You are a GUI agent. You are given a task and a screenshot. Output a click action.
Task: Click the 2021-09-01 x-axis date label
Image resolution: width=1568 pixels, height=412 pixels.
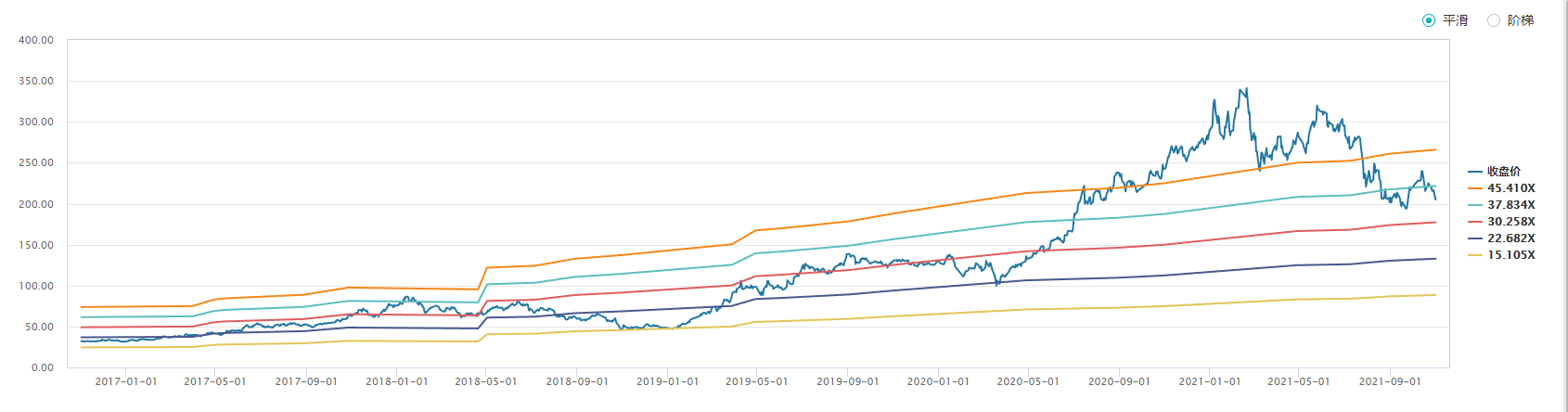click(x=1390, y=381)
